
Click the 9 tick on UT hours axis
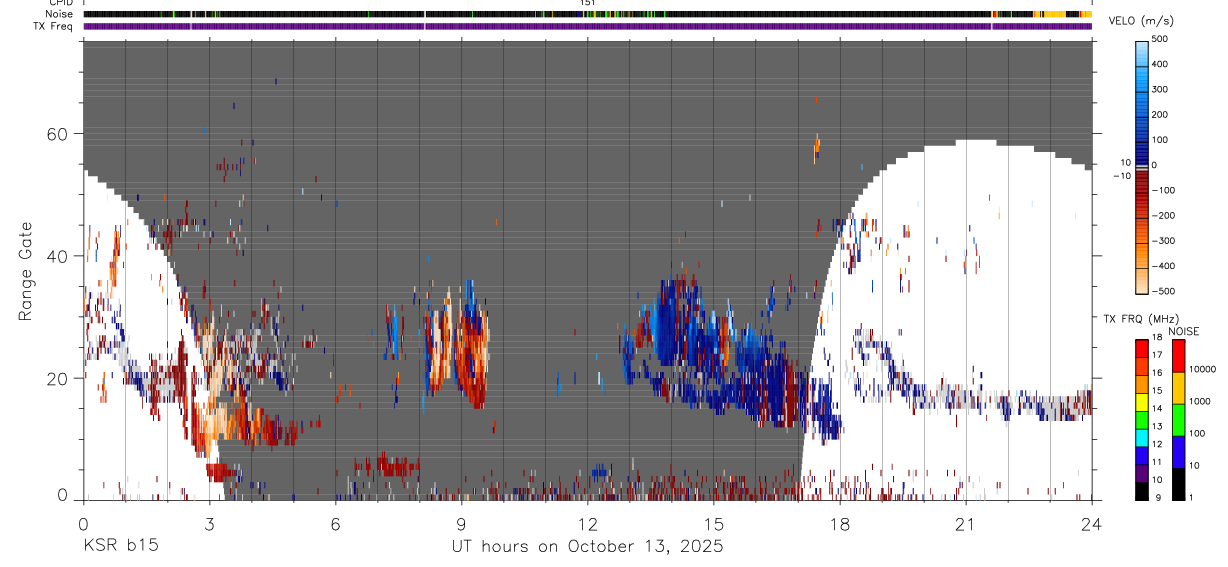pyautogui.click(x=462, y=524)
